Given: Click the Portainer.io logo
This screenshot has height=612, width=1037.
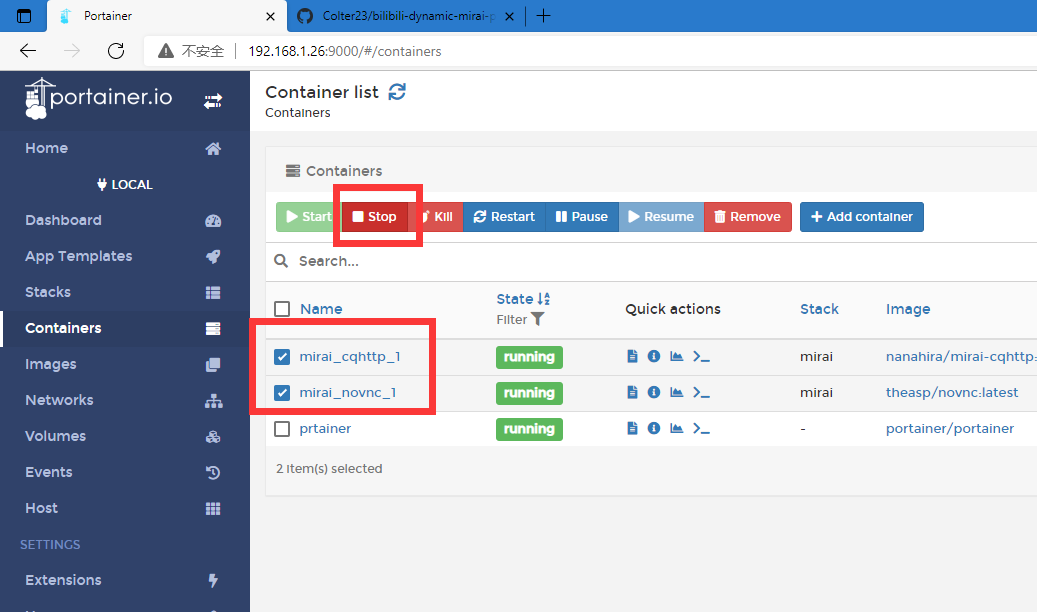Looking at the screenshot, I should [99, 99].
